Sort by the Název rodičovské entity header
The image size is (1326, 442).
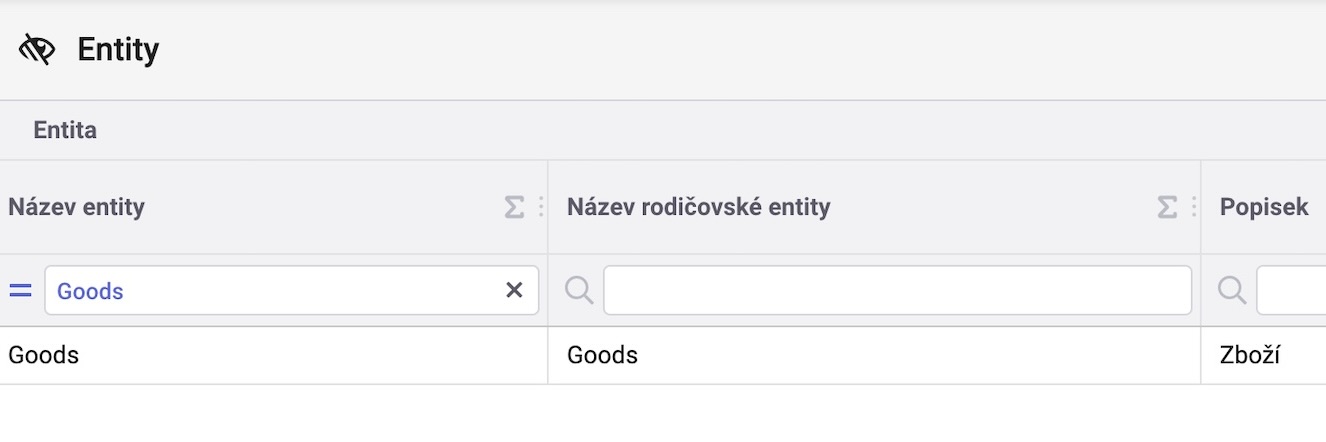point(698,207)
